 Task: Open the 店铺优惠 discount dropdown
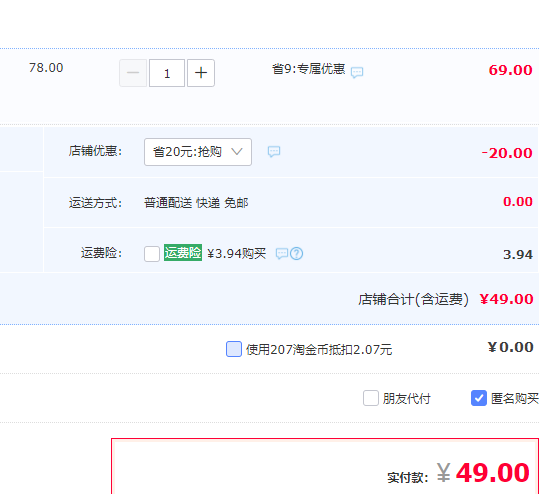(x=198, y=152)
